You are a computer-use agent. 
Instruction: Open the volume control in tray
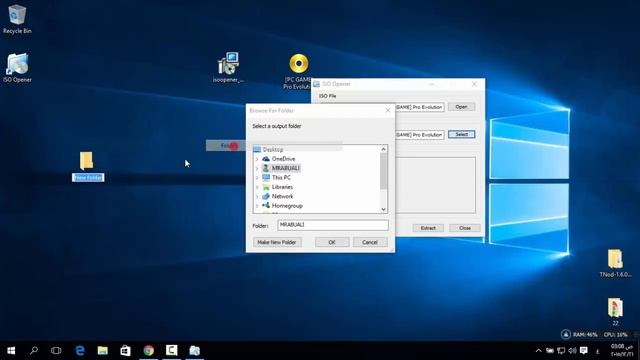pyautogui.click(x=572, y=351)
